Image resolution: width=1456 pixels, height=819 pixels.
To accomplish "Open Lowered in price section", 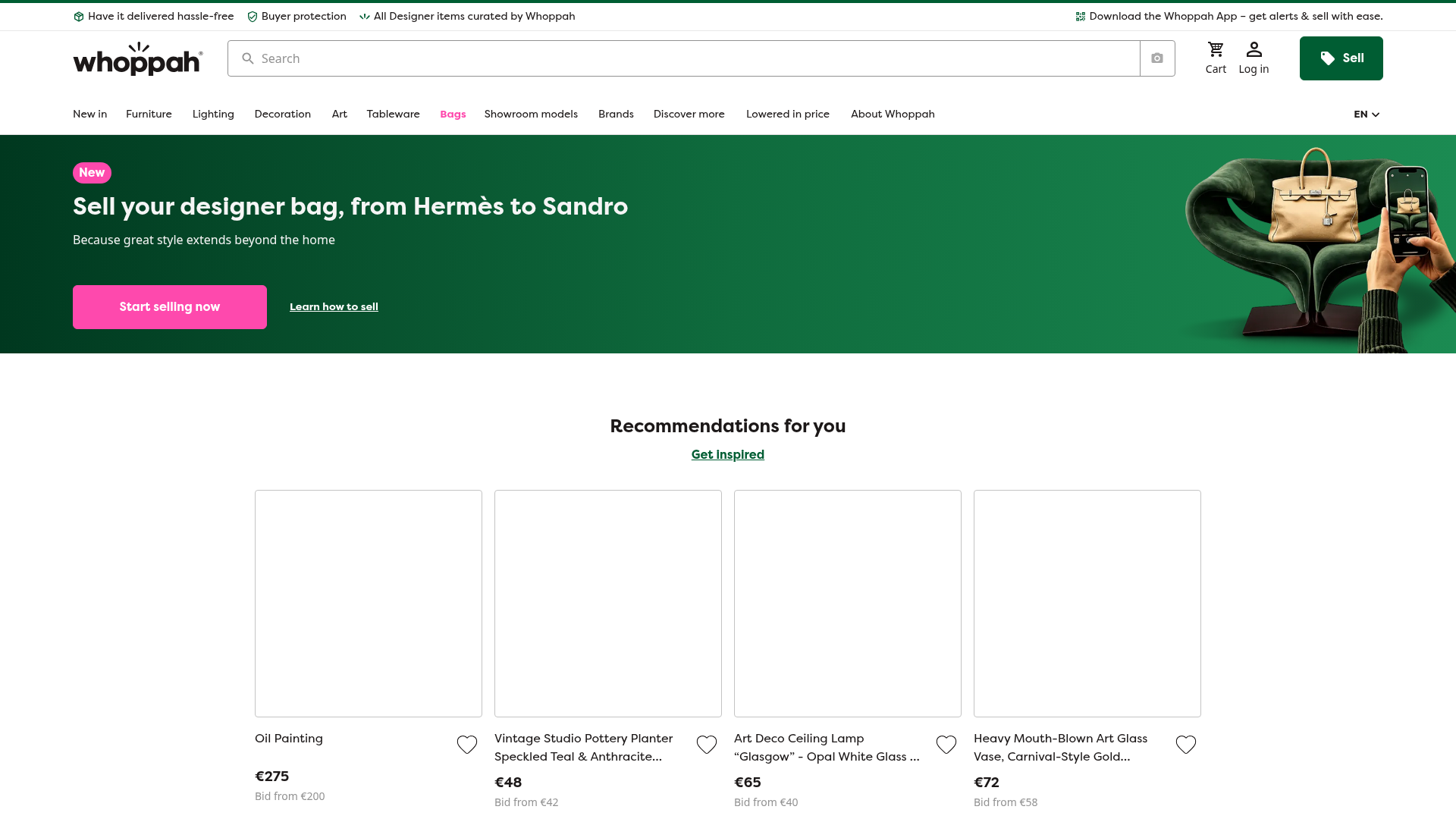I will coord(788,115).
